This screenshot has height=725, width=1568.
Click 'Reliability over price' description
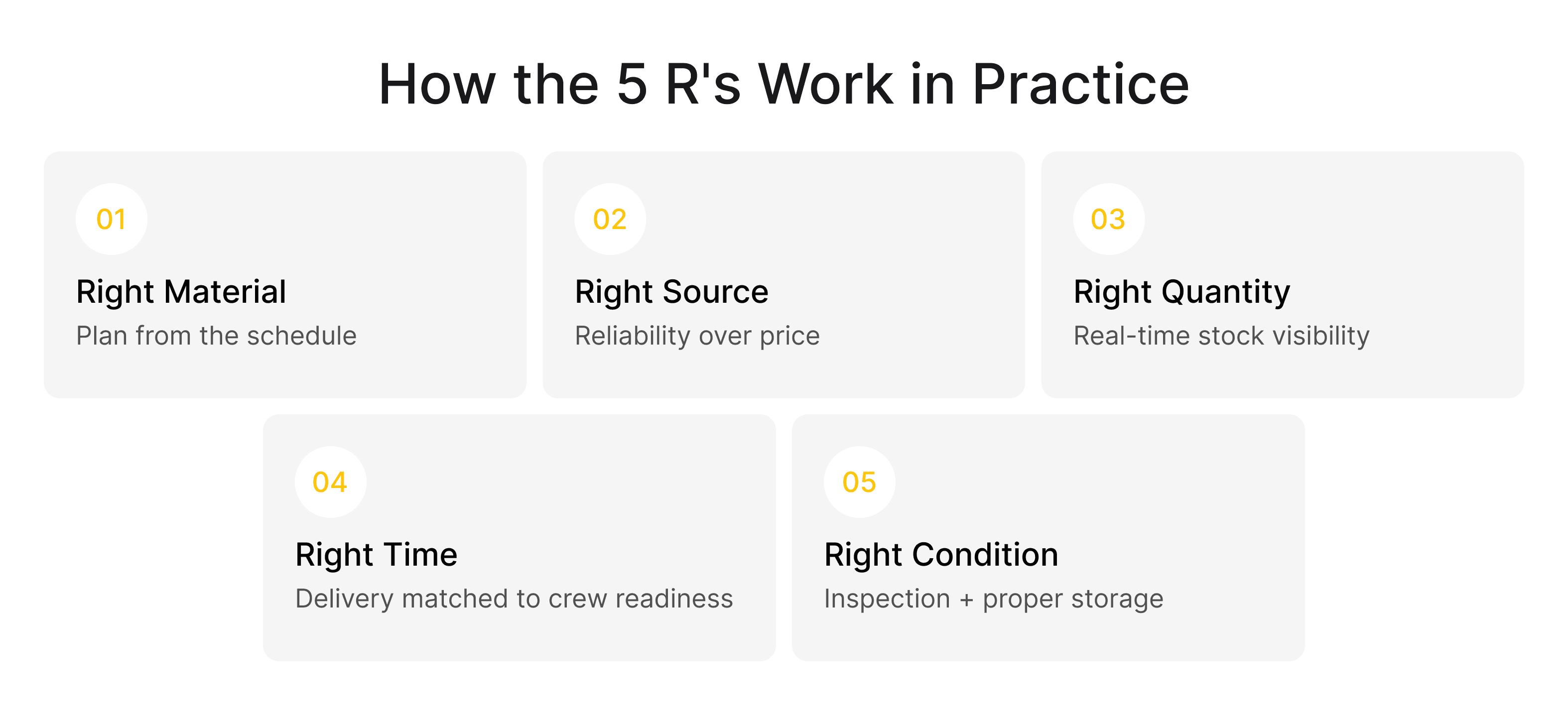(x=697, y=336)
